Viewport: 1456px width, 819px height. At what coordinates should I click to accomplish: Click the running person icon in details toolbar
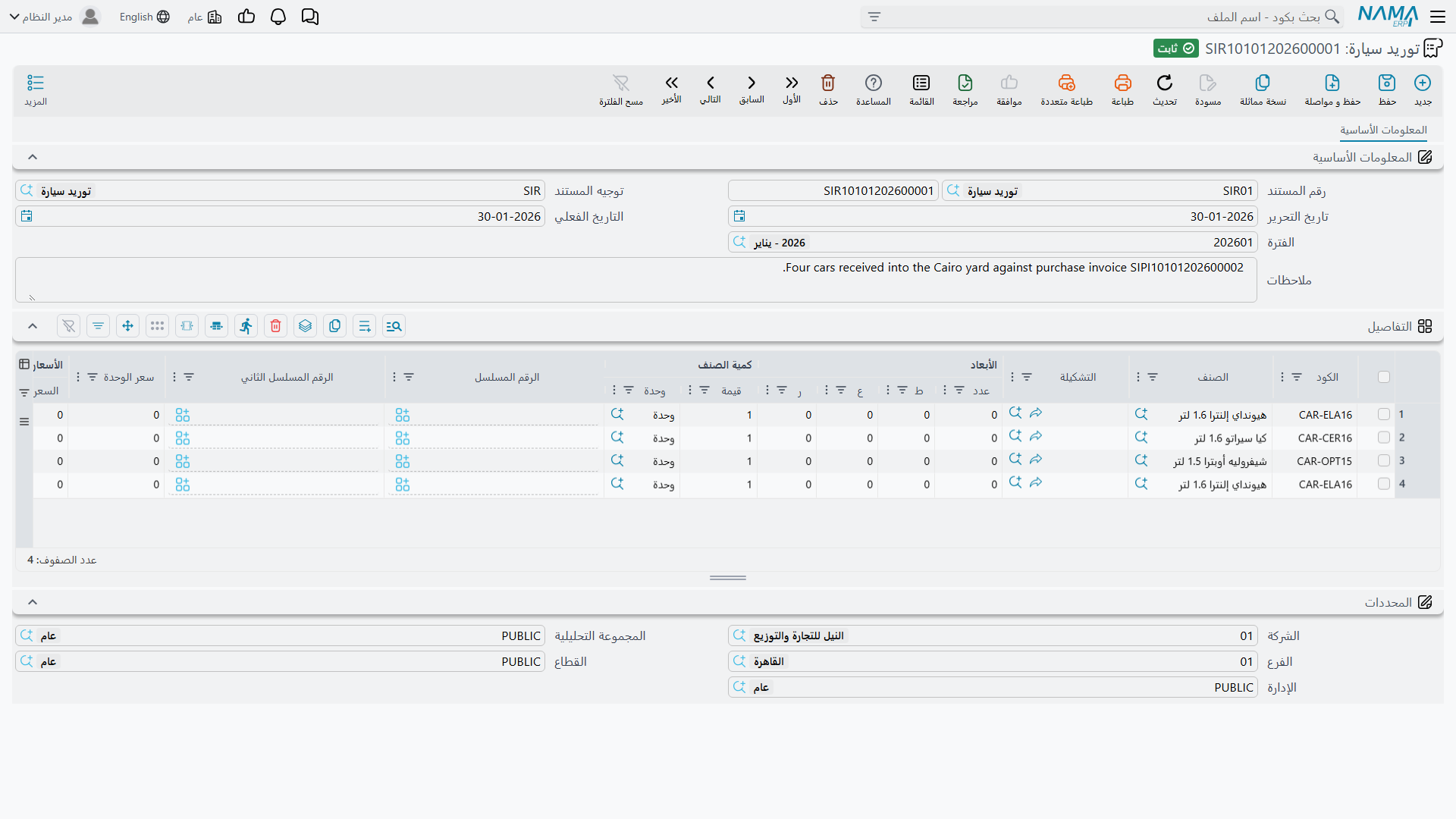pyautogui.click(x=246, y=326)
